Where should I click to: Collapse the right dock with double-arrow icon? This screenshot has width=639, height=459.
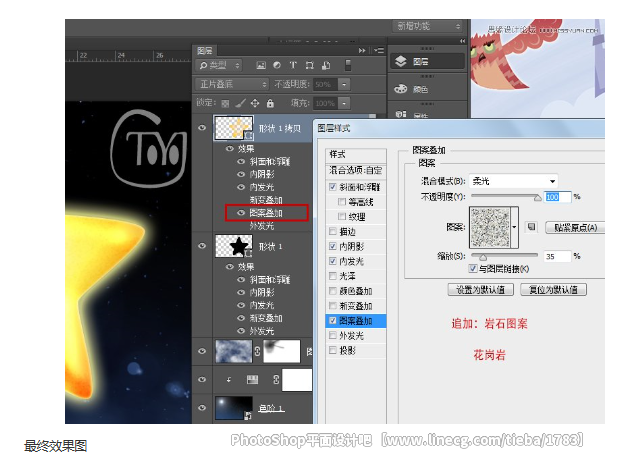click(462, 41)
